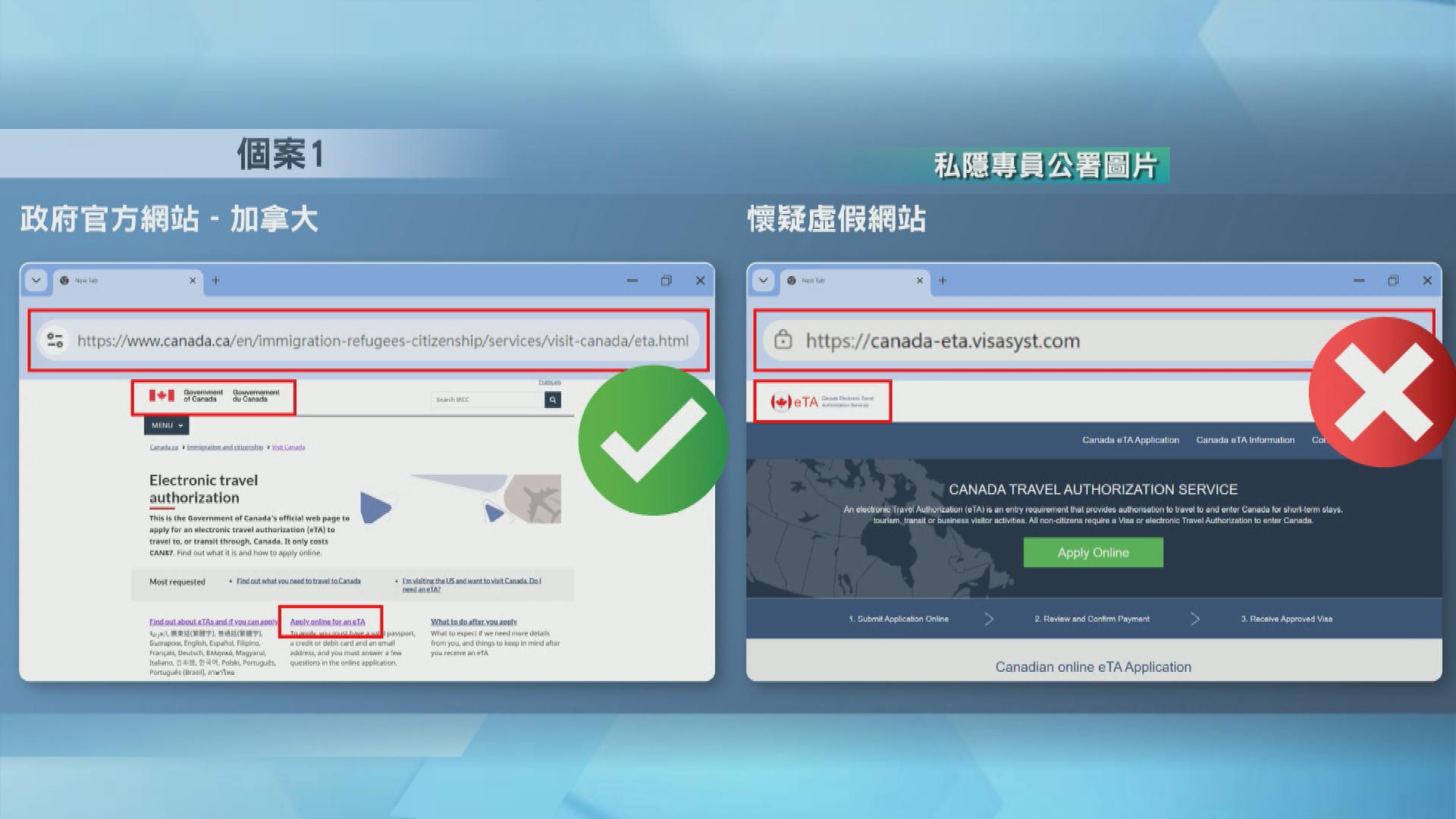The image size is (1456, 819).
Task: Click the Government of Canada logo
Action: (x=214, y=396)
